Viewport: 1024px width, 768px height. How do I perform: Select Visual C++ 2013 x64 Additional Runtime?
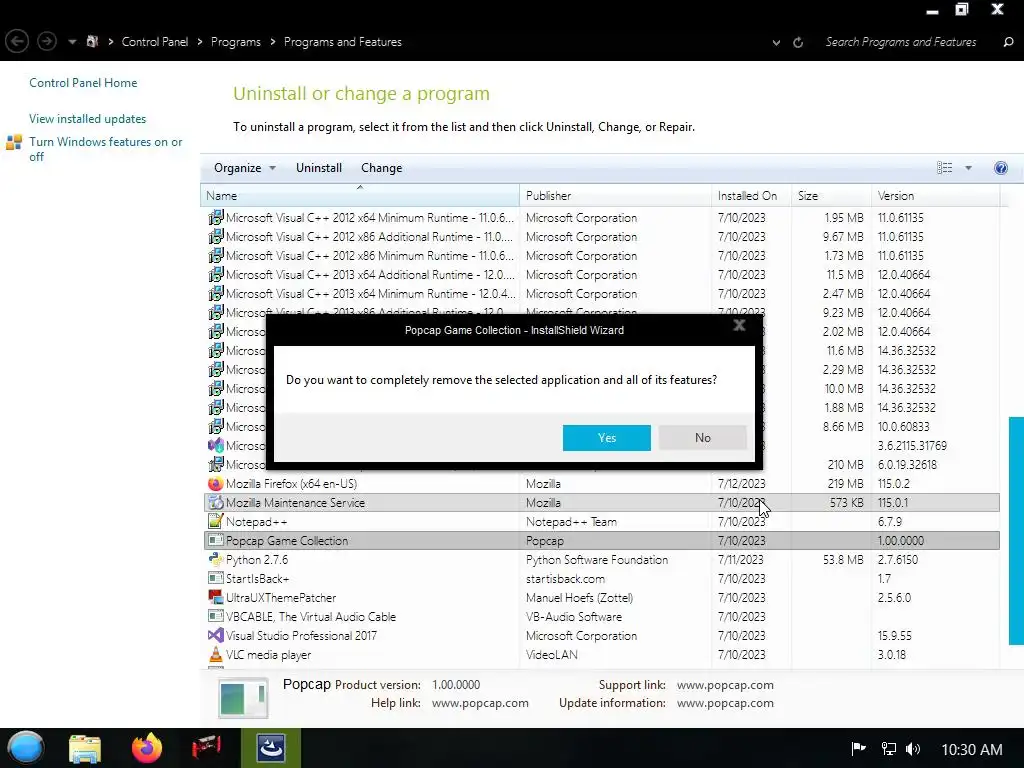click(x=600, y=275)
